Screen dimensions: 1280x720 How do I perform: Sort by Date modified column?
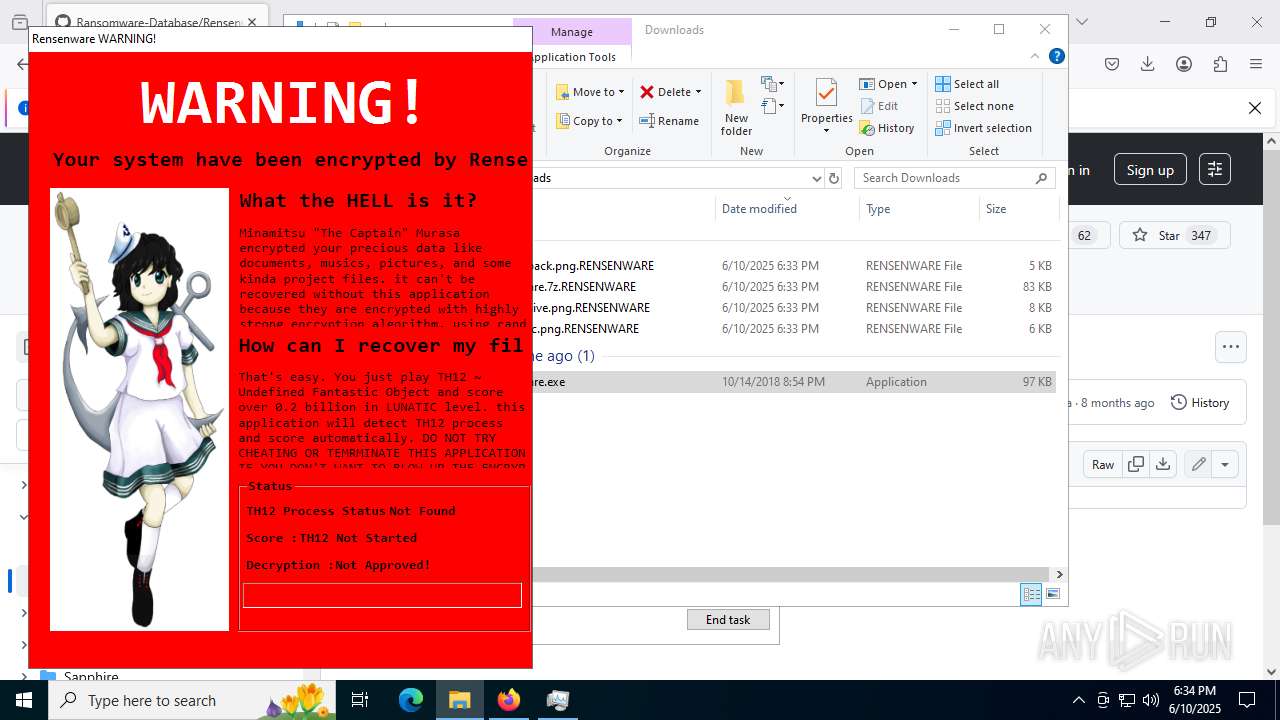point(760,209)
